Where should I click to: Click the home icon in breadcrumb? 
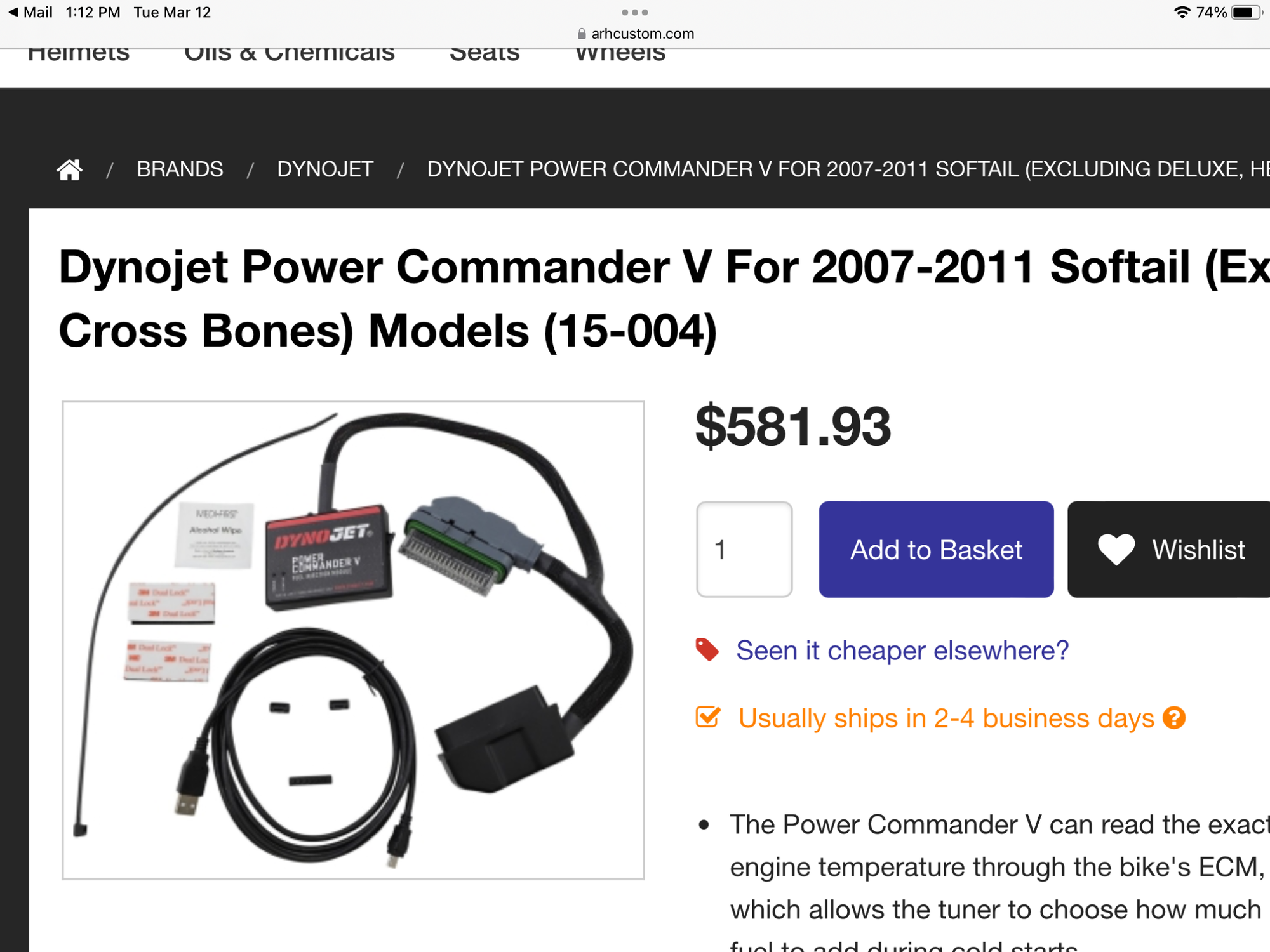[x=69, y=169]
